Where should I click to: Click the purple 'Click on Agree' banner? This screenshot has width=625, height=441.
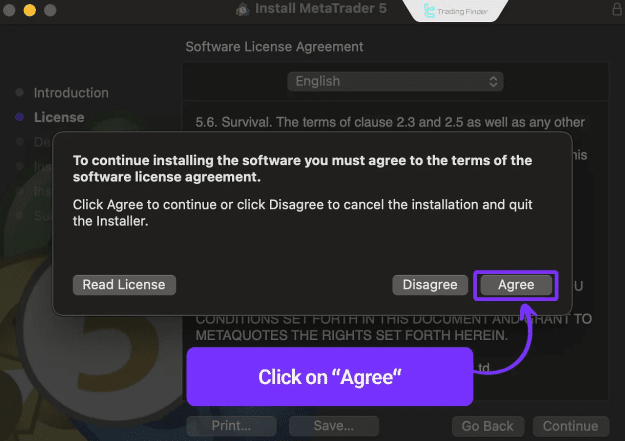pyautogui.click(x=330, y=377)
